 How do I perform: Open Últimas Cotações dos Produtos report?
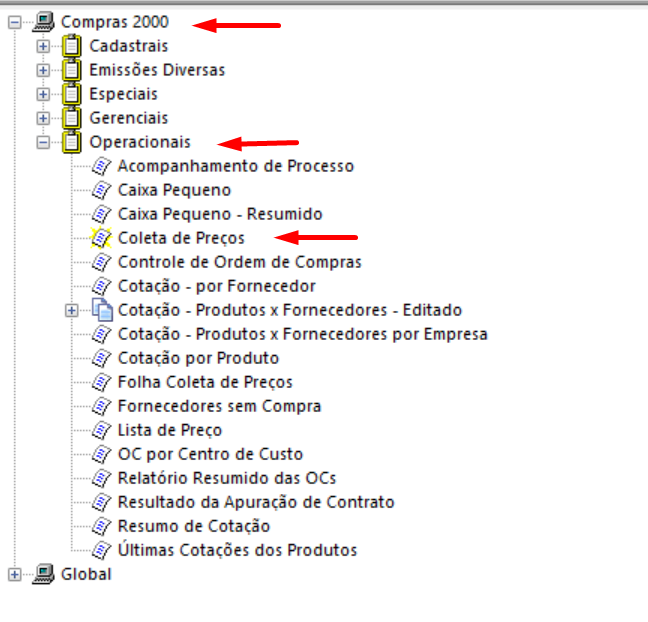237,550
